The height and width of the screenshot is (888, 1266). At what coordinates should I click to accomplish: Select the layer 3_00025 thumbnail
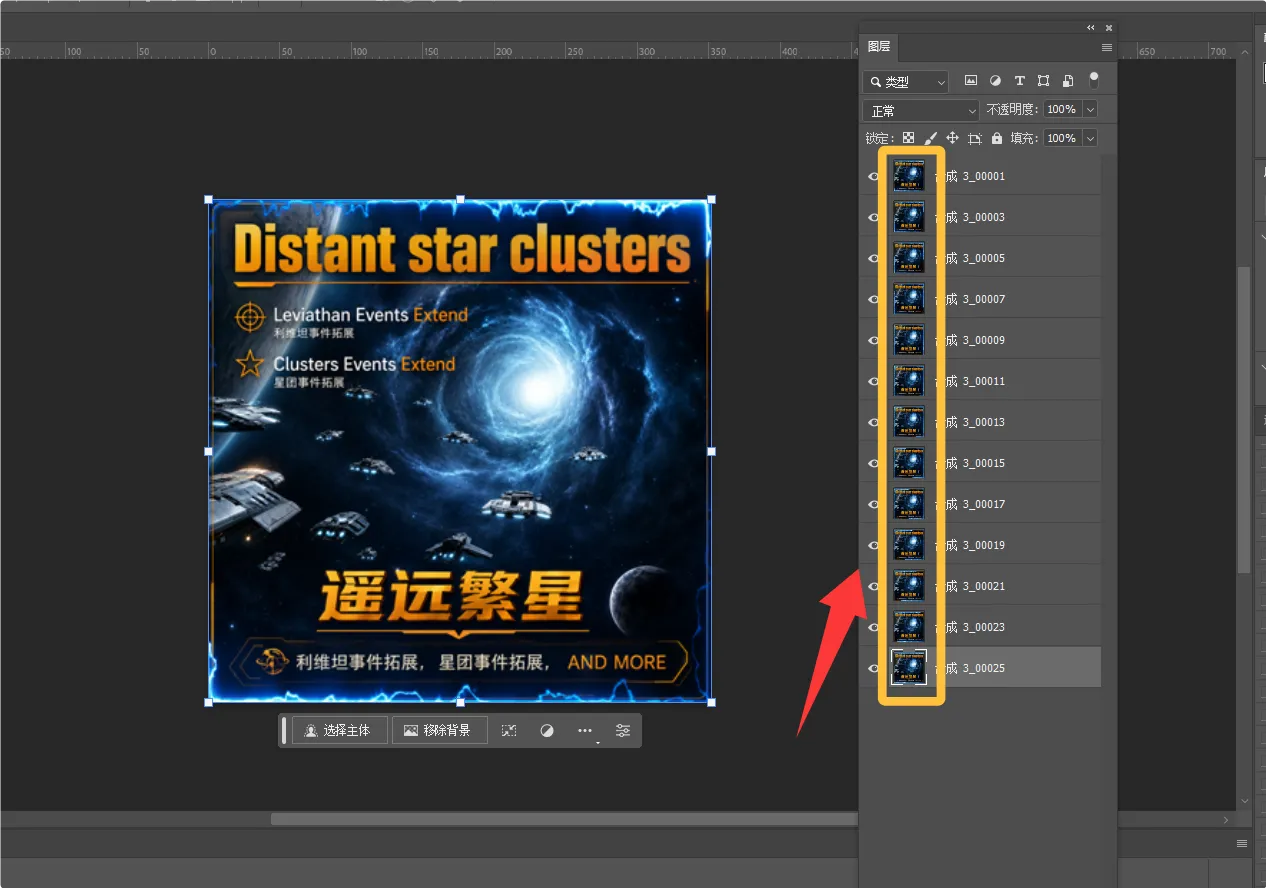click(909, 667)
